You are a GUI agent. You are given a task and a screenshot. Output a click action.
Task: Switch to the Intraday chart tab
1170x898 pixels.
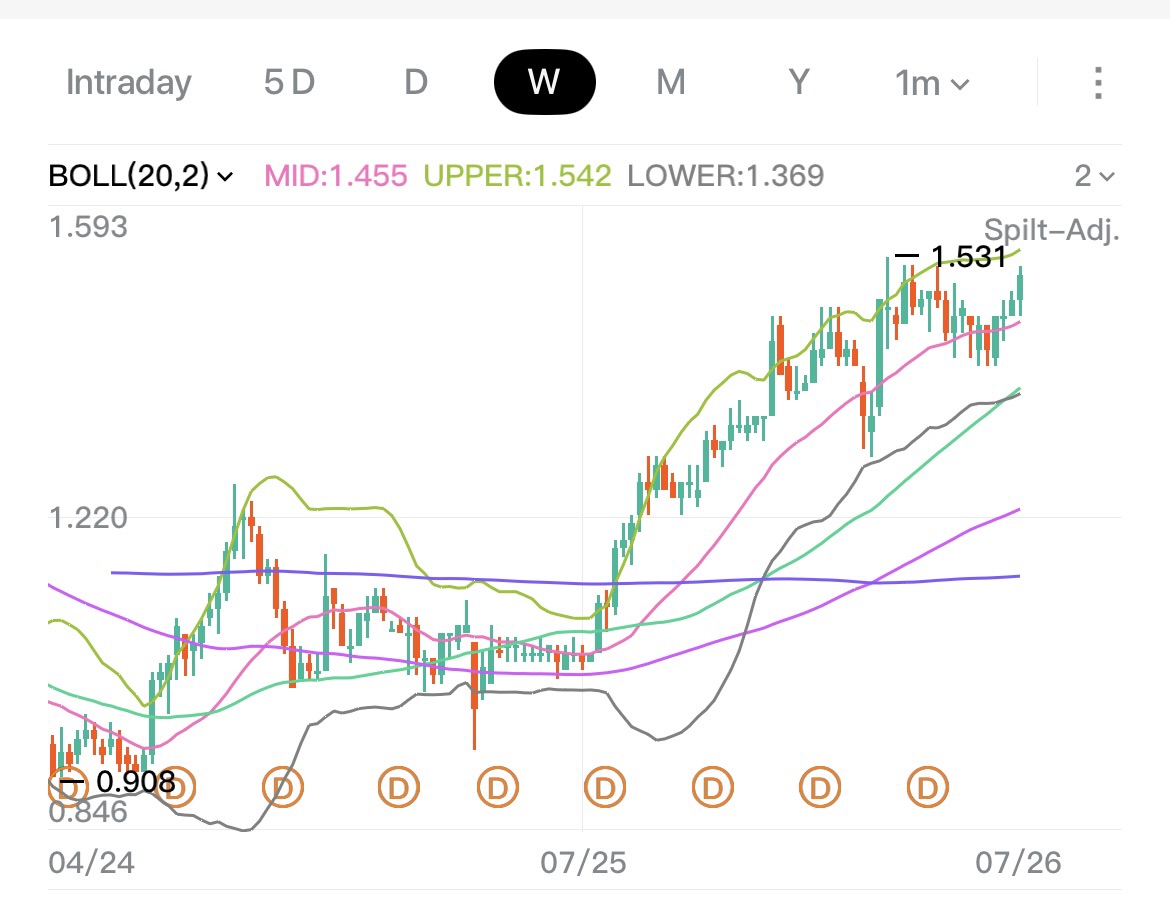click(129, 82)
